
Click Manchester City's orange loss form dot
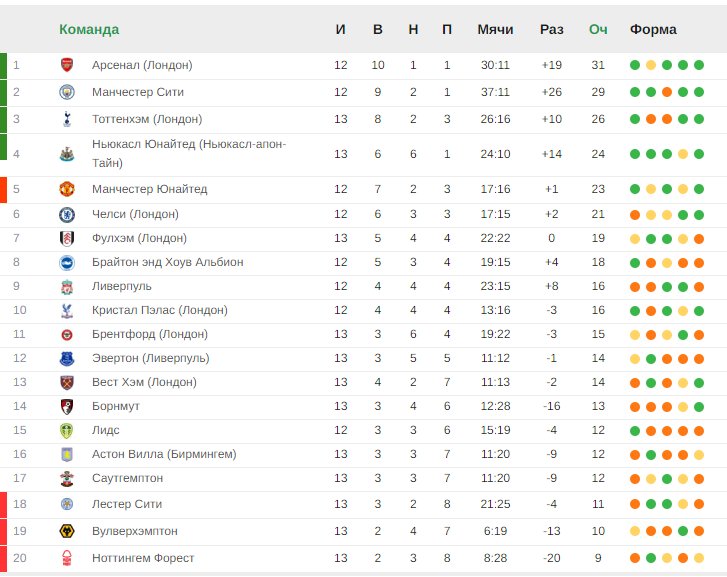pyautogui.click(x=667, y=92)
